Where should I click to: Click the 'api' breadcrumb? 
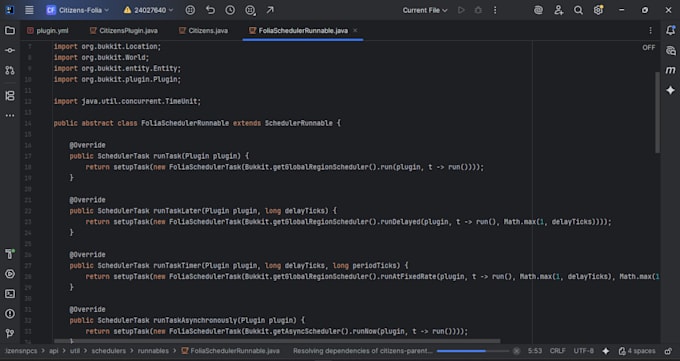click(53, 351)
